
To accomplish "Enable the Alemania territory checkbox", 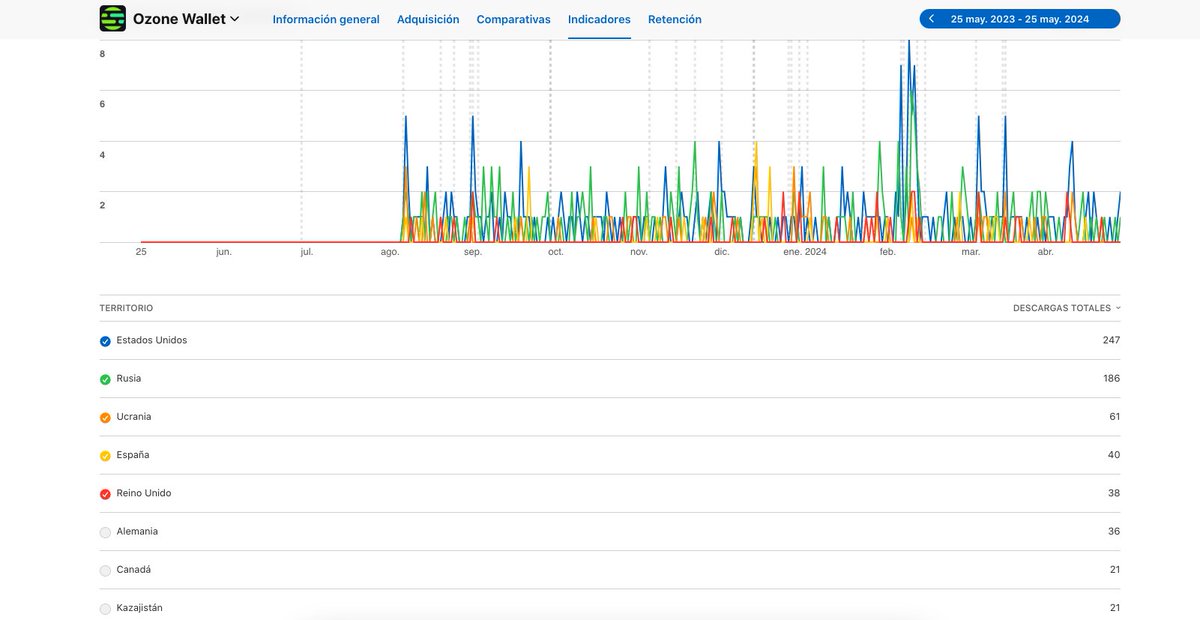I will [x=105, y=532].
